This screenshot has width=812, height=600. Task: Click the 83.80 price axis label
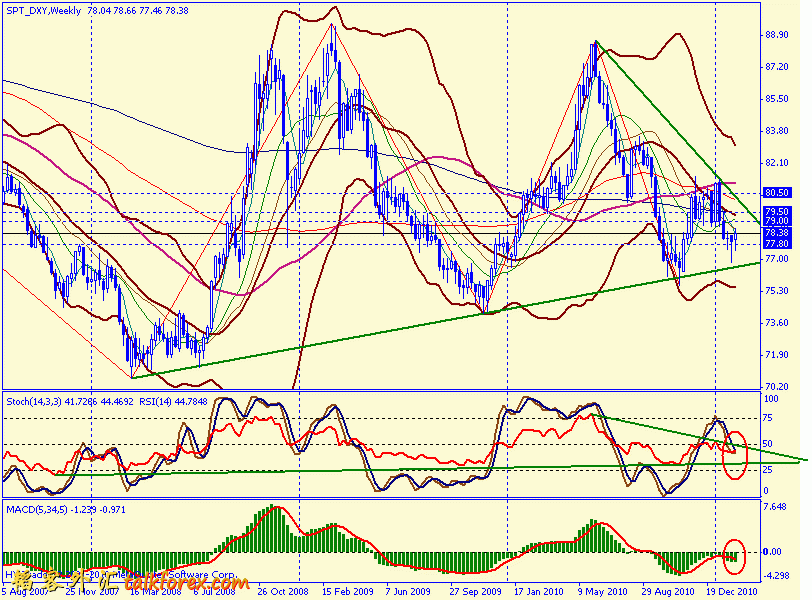click(x=776, y=131)
